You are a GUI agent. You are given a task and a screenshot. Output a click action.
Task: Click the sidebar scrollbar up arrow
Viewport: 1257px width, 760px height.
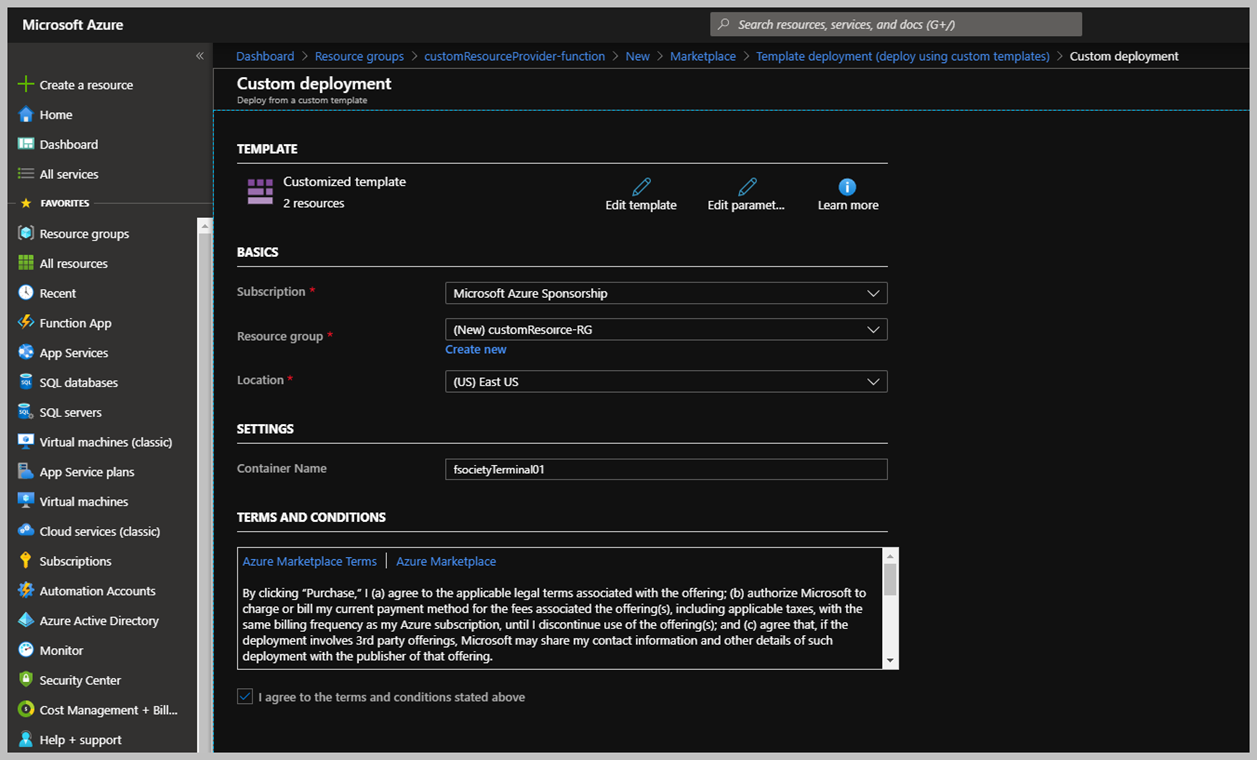pyautogui.click(x=205, y=226)
